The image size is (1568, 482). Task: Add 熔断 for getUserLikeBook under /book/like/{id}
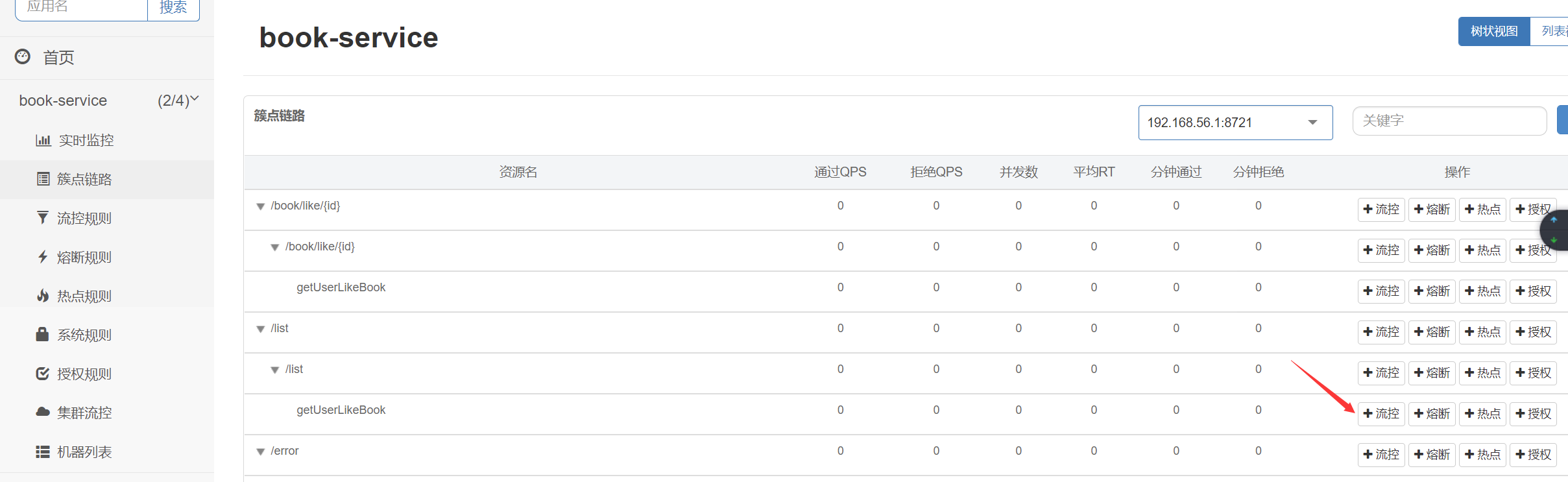(x=1432, y=291)
